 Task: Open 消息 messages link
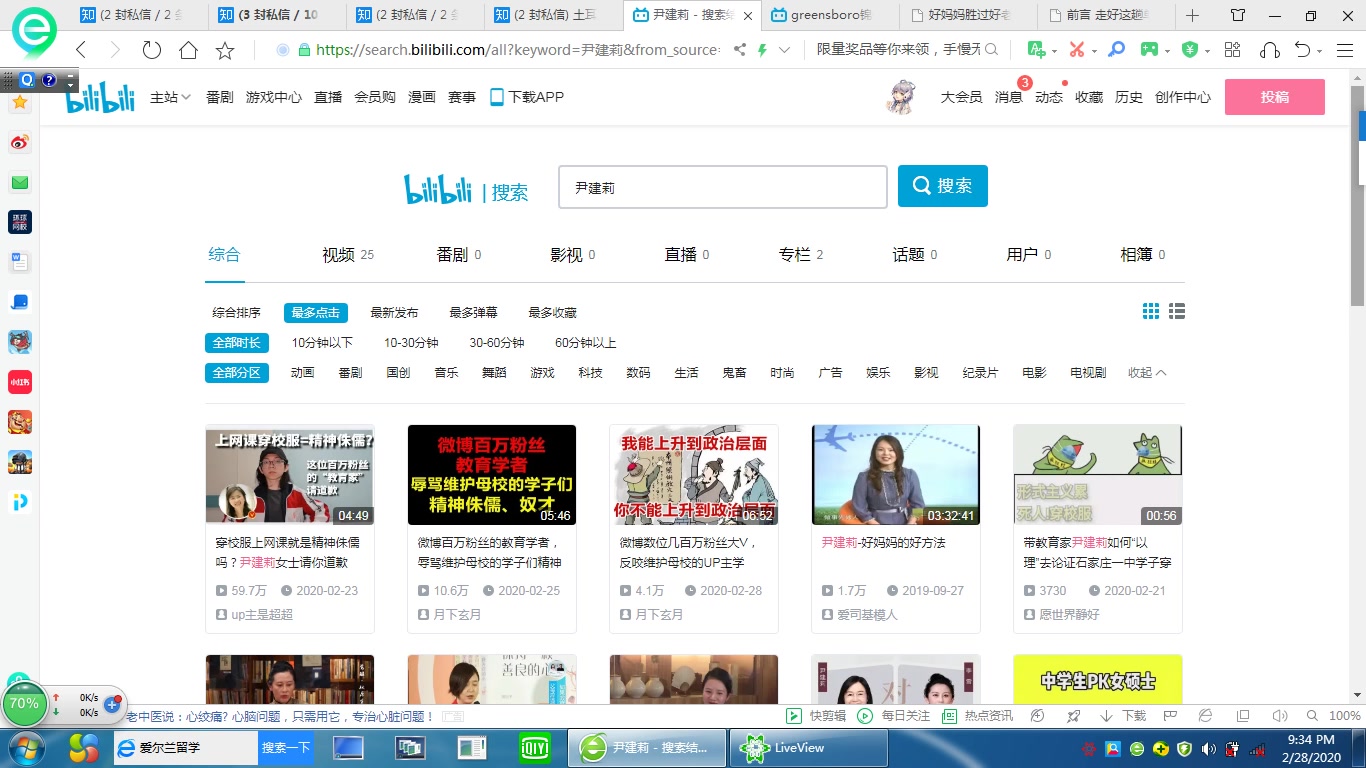(1008, 97)
